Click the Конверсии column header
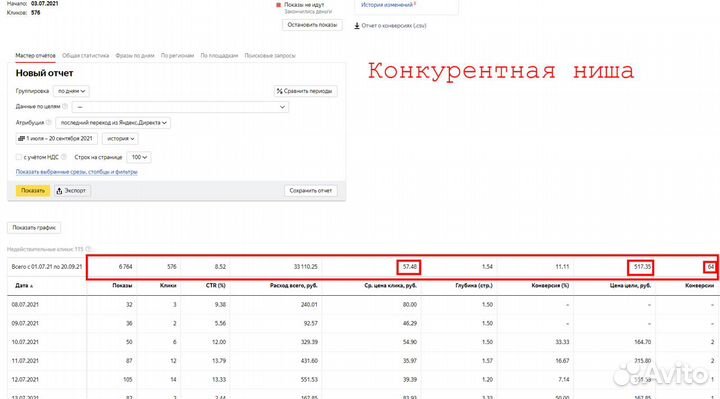The width and height of the screenshot is (720, 399). 699,286
